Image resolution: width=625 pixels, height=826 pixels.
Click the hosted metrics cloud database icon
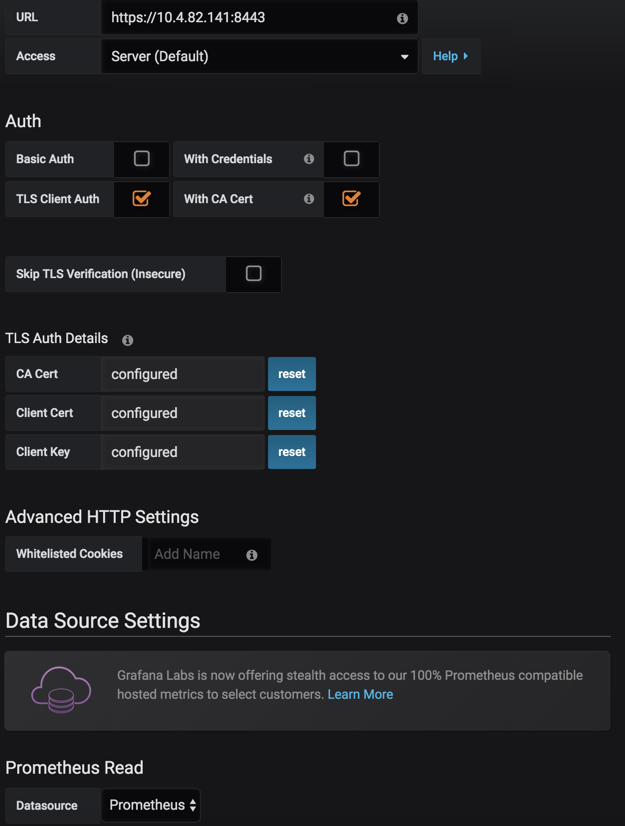61,690
